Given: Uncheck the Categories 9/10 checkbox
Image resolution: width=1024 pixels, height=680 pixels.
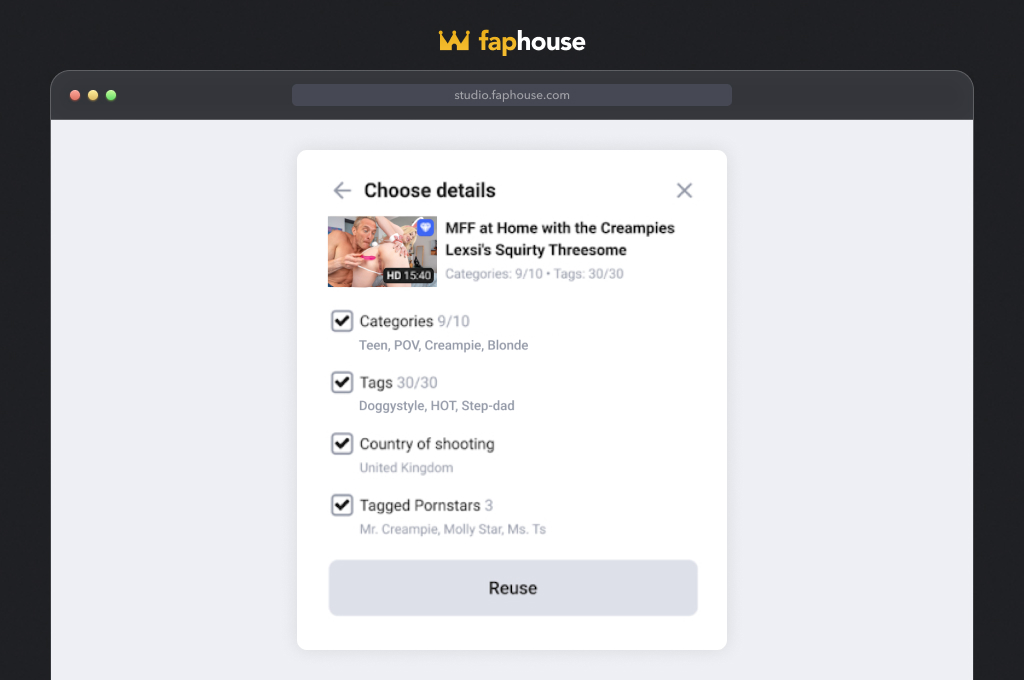Looking at the screenshot, I should click(342, 321).
